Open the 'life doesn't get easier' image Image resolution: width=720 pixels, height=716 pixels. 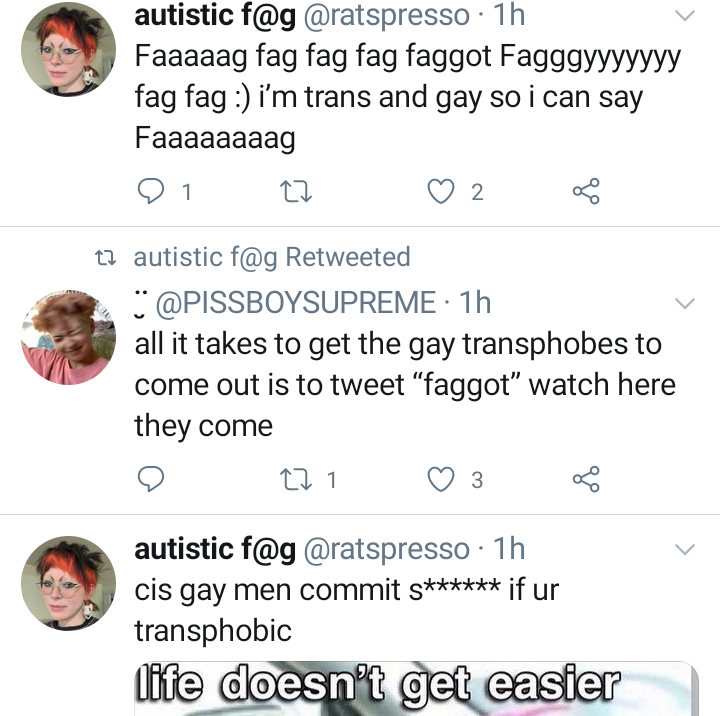pos(416,689)
